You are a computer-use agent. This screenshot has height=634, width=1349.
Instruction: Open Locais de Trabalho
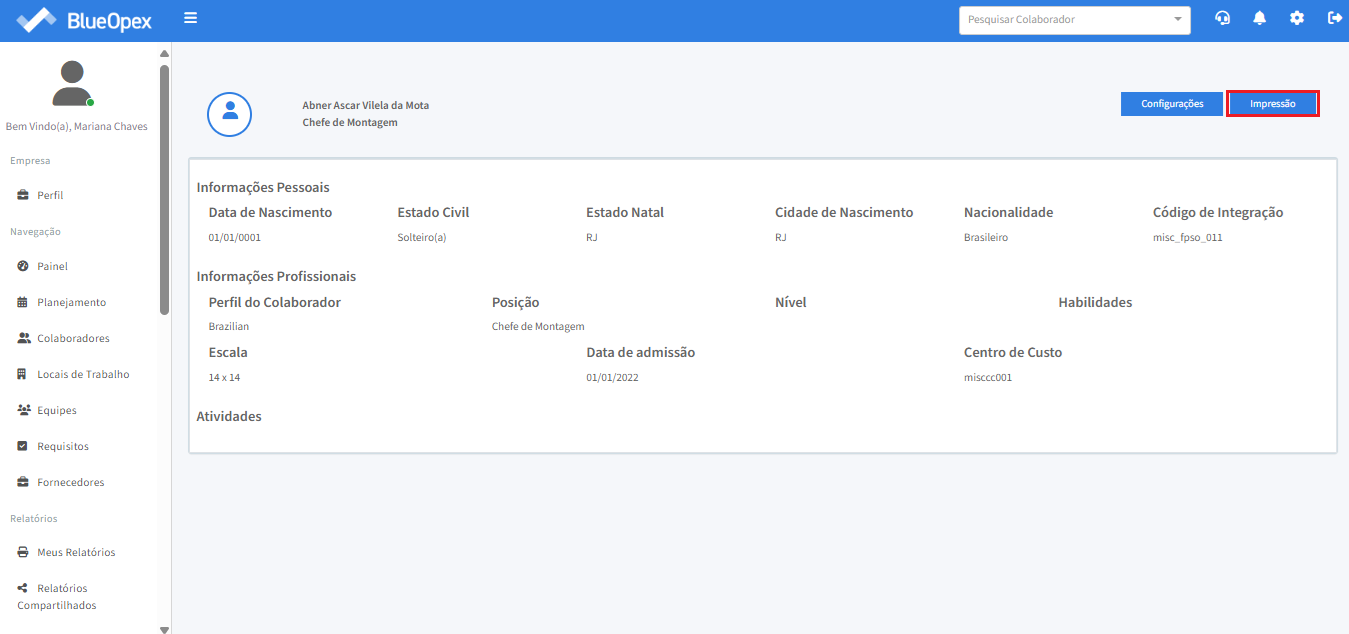click(83, 374)
